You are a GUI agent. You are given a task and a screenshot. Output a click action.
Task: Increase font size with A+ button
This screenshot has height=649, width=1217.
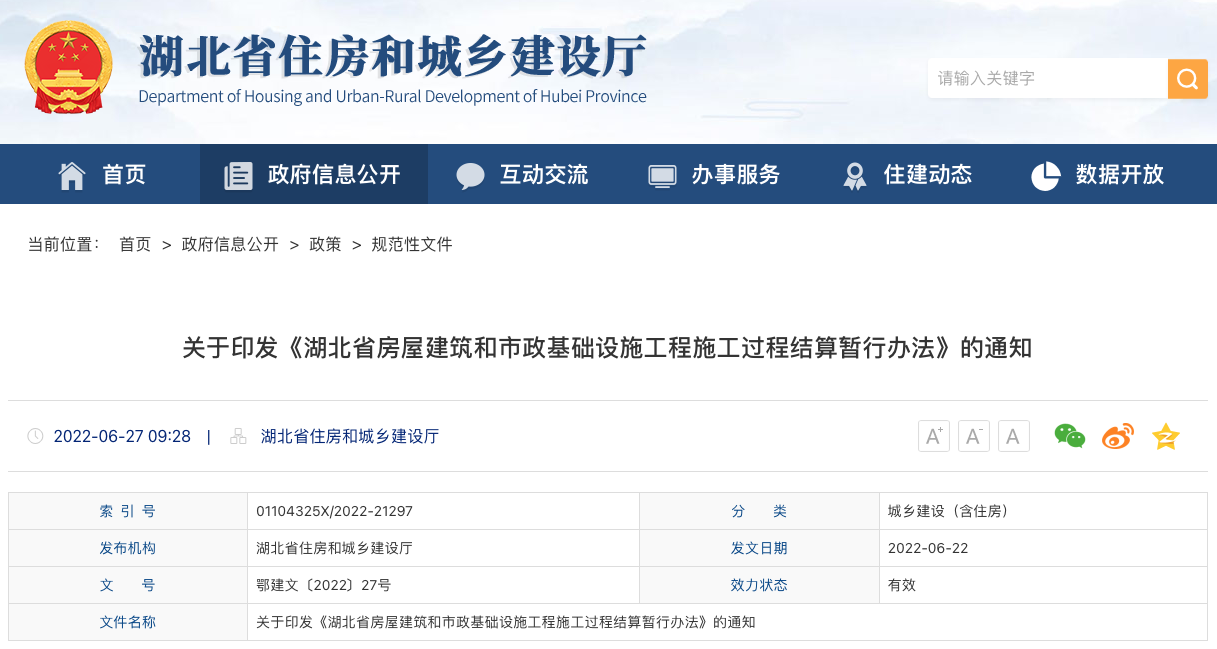coord(933,436)
